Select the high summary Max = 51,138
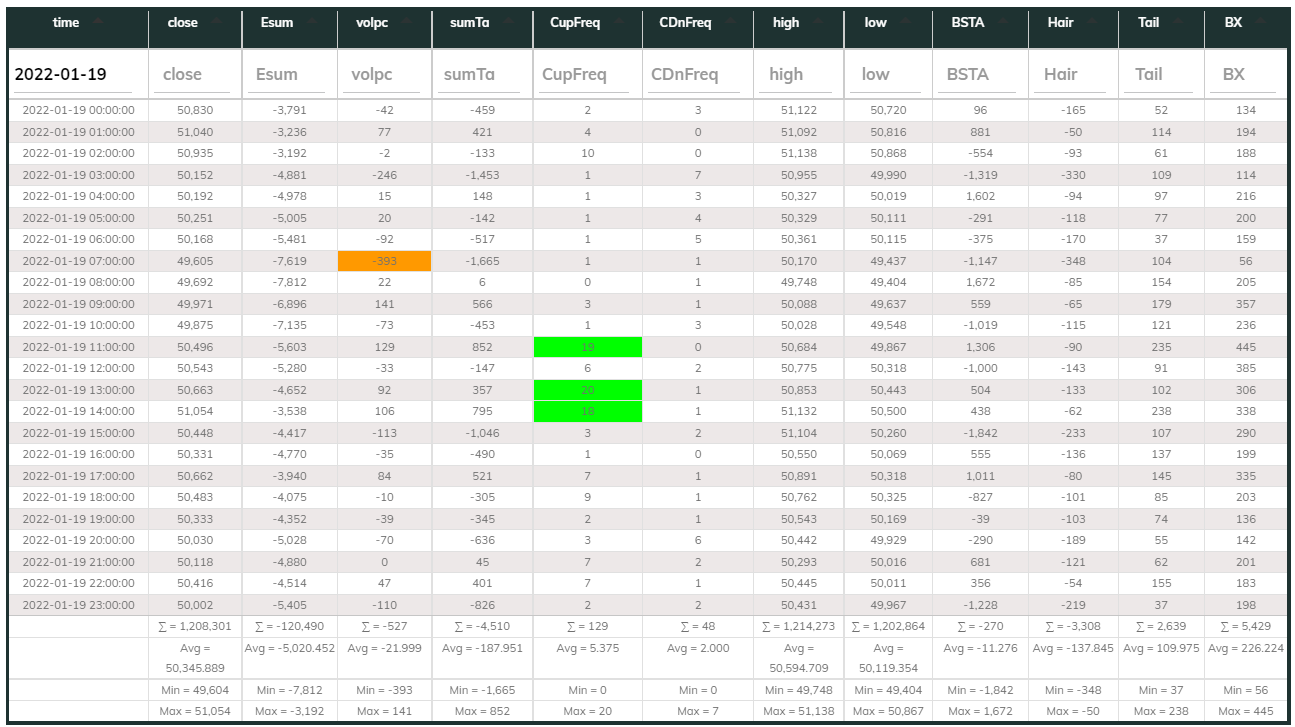The height and width of the screenshot is (727, 1295). (799, 711)
